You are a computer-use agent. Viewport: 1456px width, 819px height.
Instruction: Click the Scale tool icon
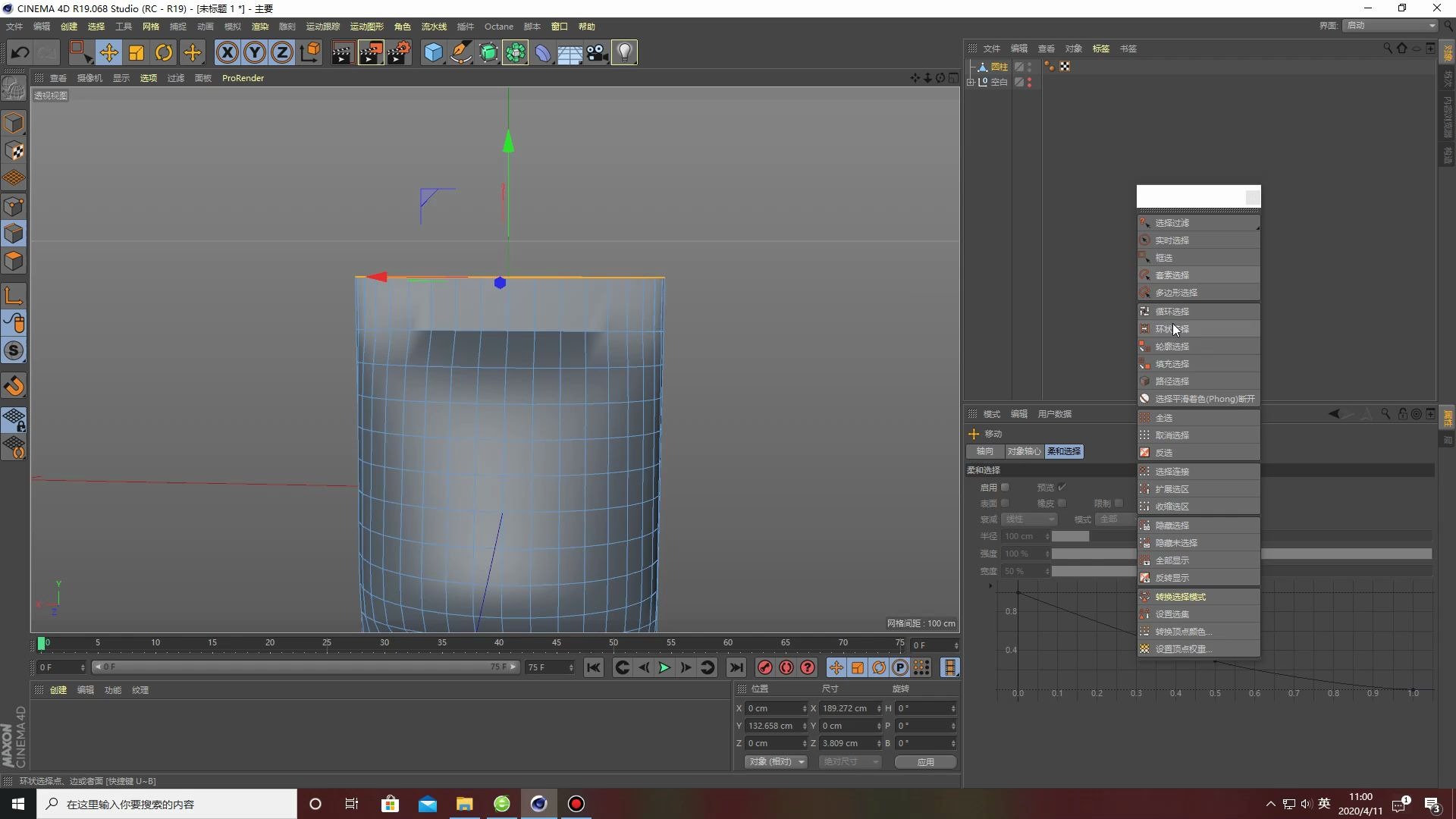136,52
